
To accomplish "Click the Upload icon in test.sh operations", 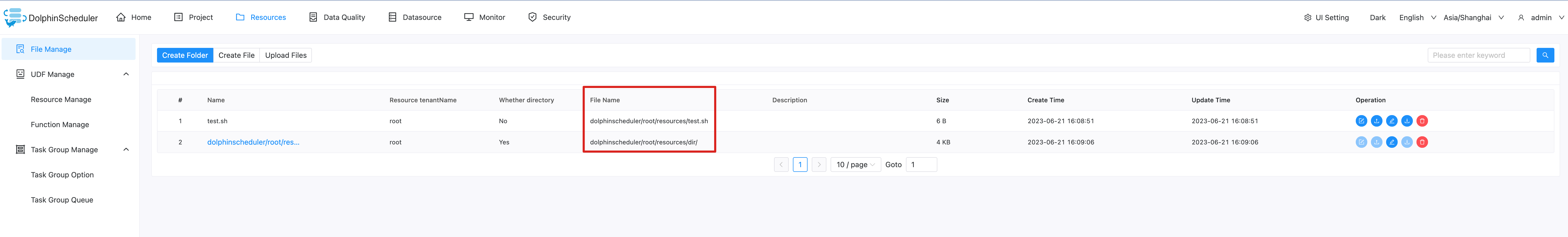I will coord(1377,121).
